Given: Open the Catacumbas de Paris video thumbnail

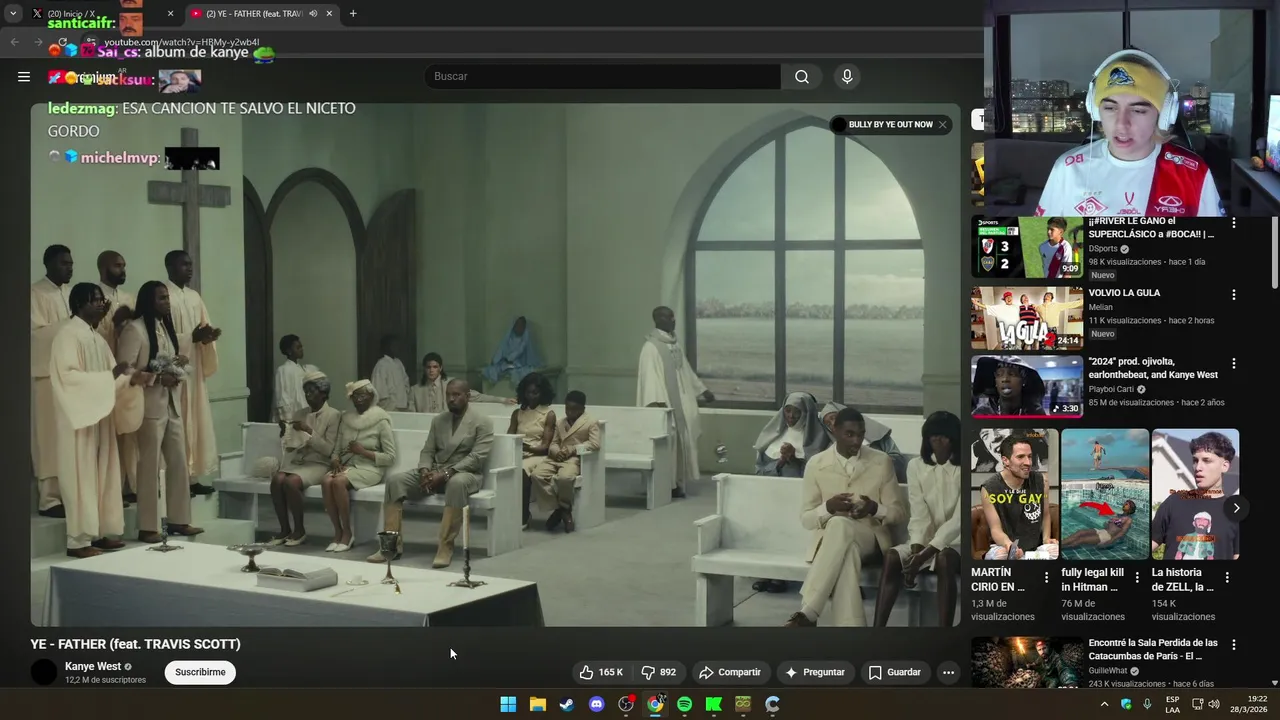Looking at the screenshot, I should tap(1027, 663).
